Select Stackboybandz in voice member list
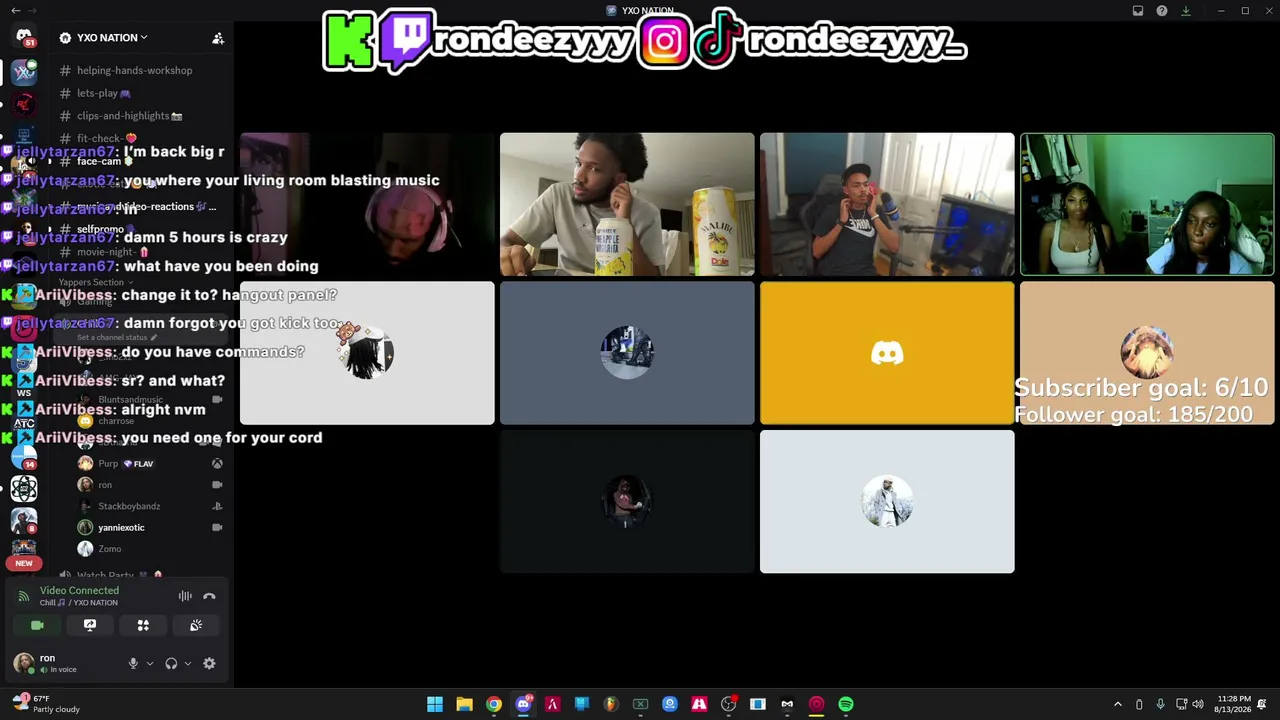The width and height of the screenshot is (1280, 720). click(150, 506)
